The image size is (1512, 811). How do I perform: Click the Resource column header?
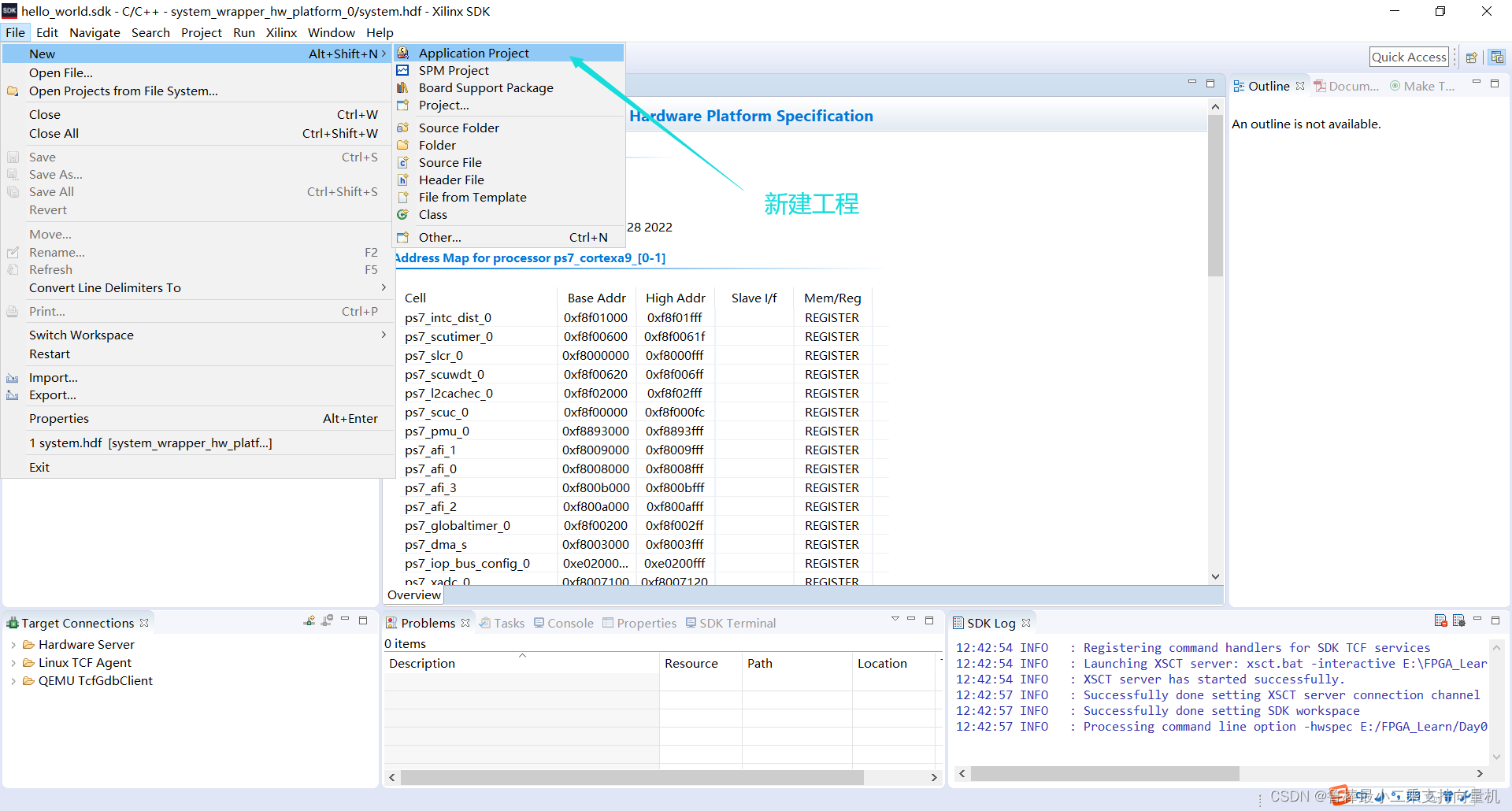coord(700,664)
